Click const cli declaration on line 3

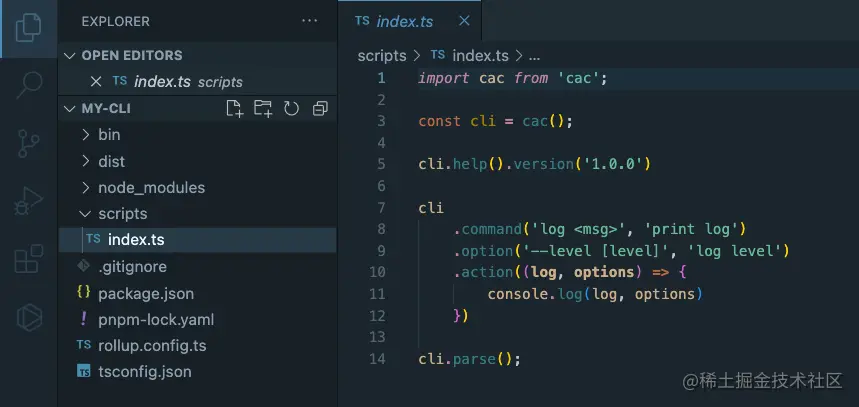(x=457, y=121)
